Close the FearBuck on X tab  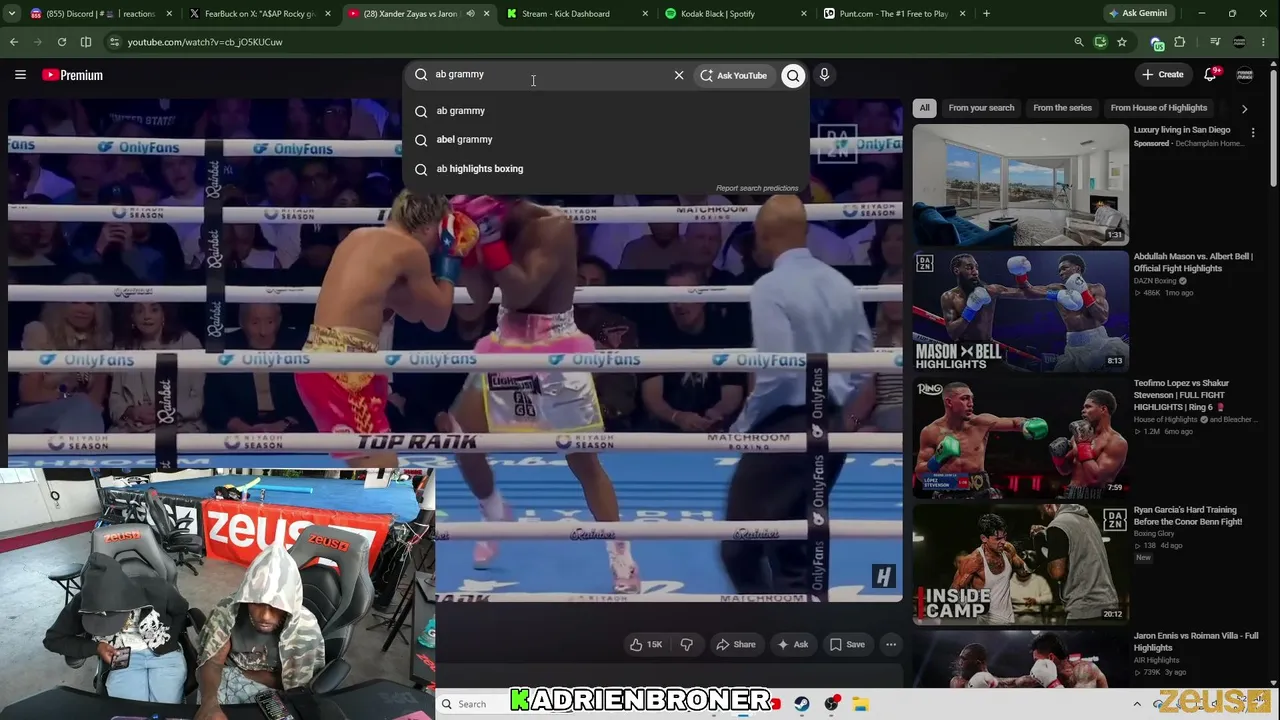pos(327,14)
